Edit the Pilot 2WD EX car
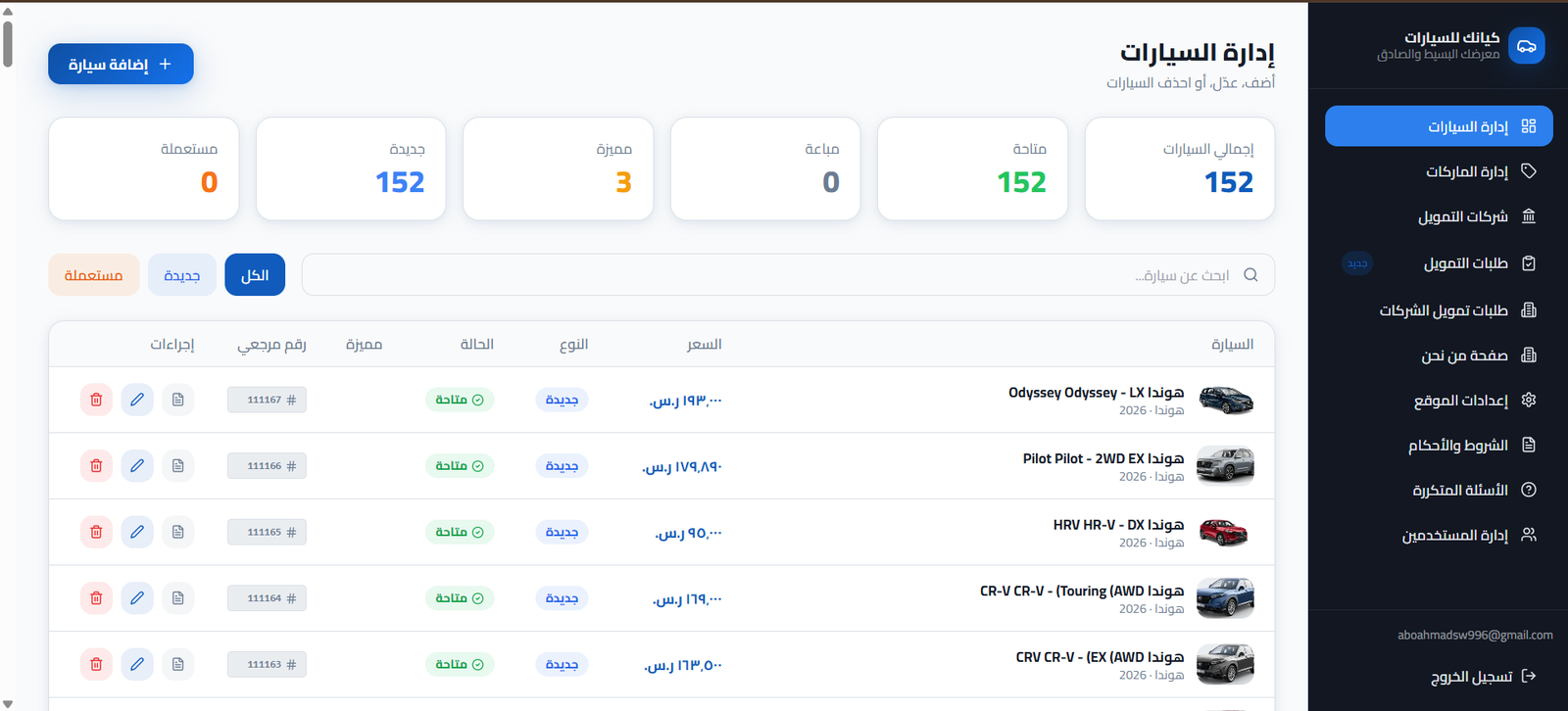 pyautogui.click(x=137, y=466)
